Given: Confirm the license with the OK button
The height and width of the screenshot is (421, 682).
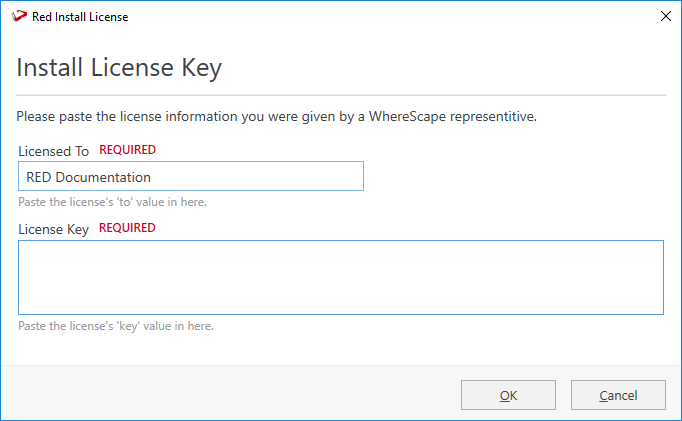Looking at the screenshot, I should (508, 395).
